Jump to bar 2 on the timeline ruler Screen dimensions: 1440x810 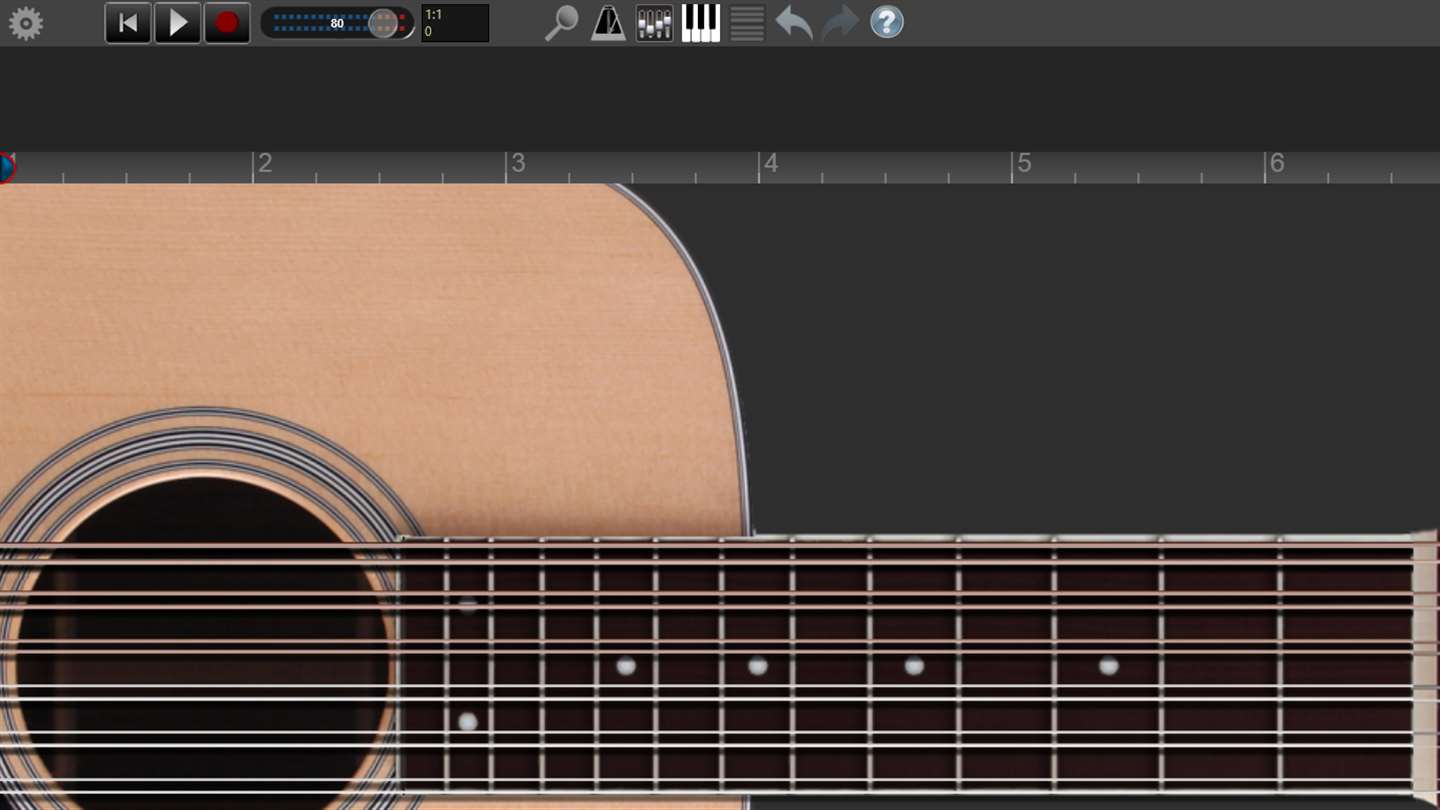pos(264,164)
